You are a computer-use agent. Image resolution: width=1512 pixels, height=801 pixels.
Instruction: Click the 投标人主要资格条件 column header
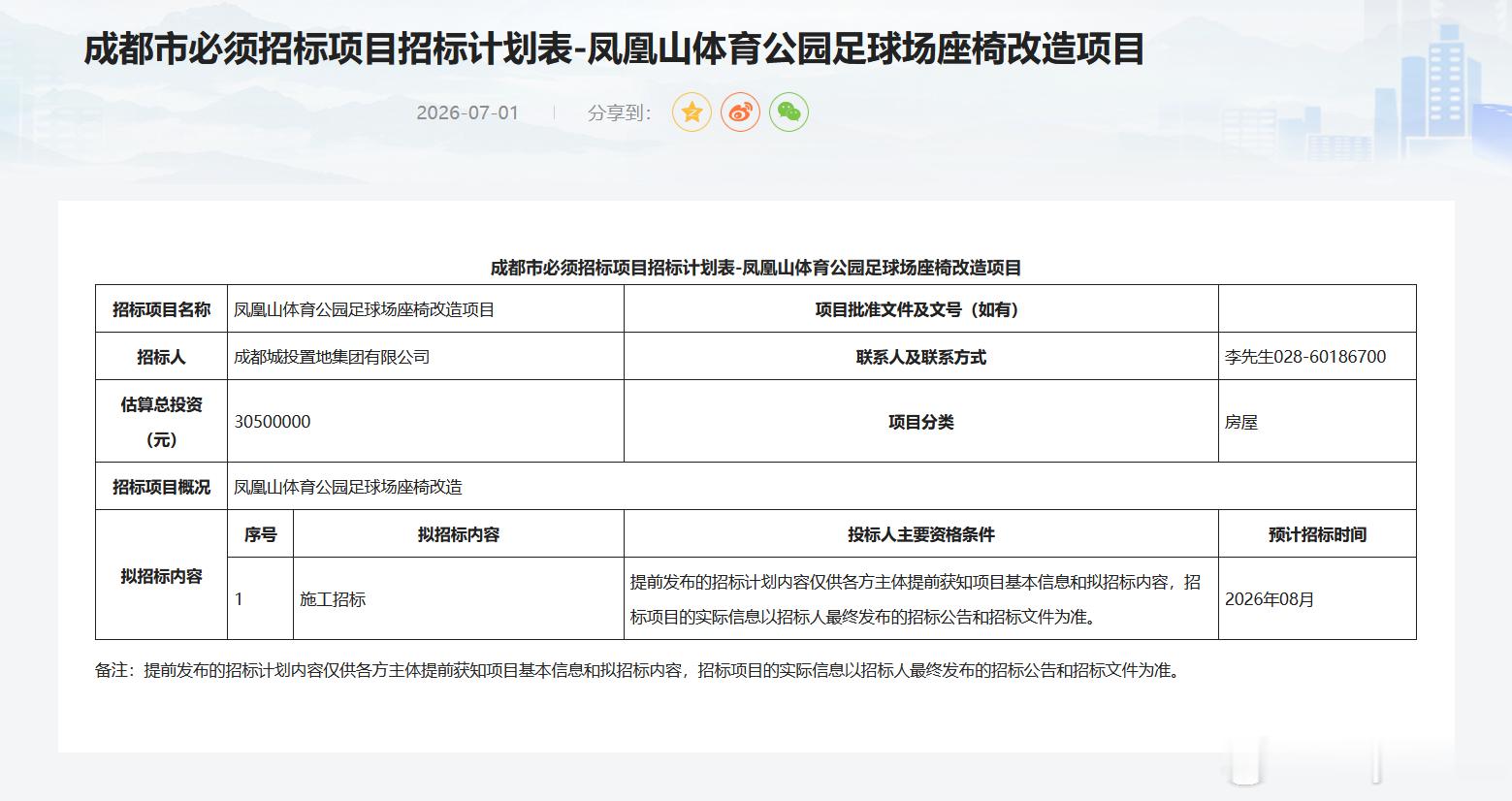click(x=920, y=534)
